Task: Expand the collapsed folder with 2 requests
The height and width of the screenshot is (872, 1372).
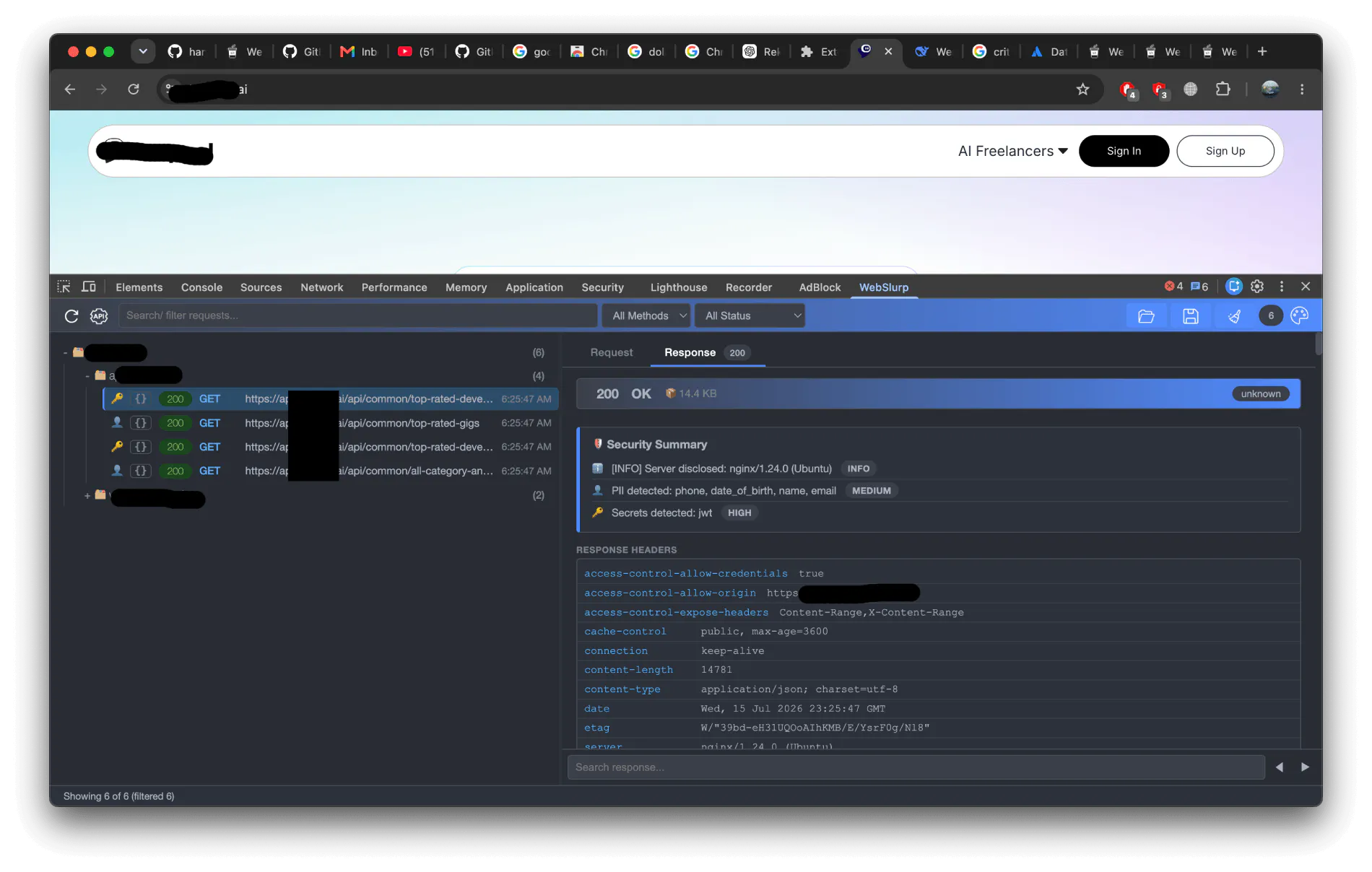Action: pyautogui.click(x=87, y=495)
